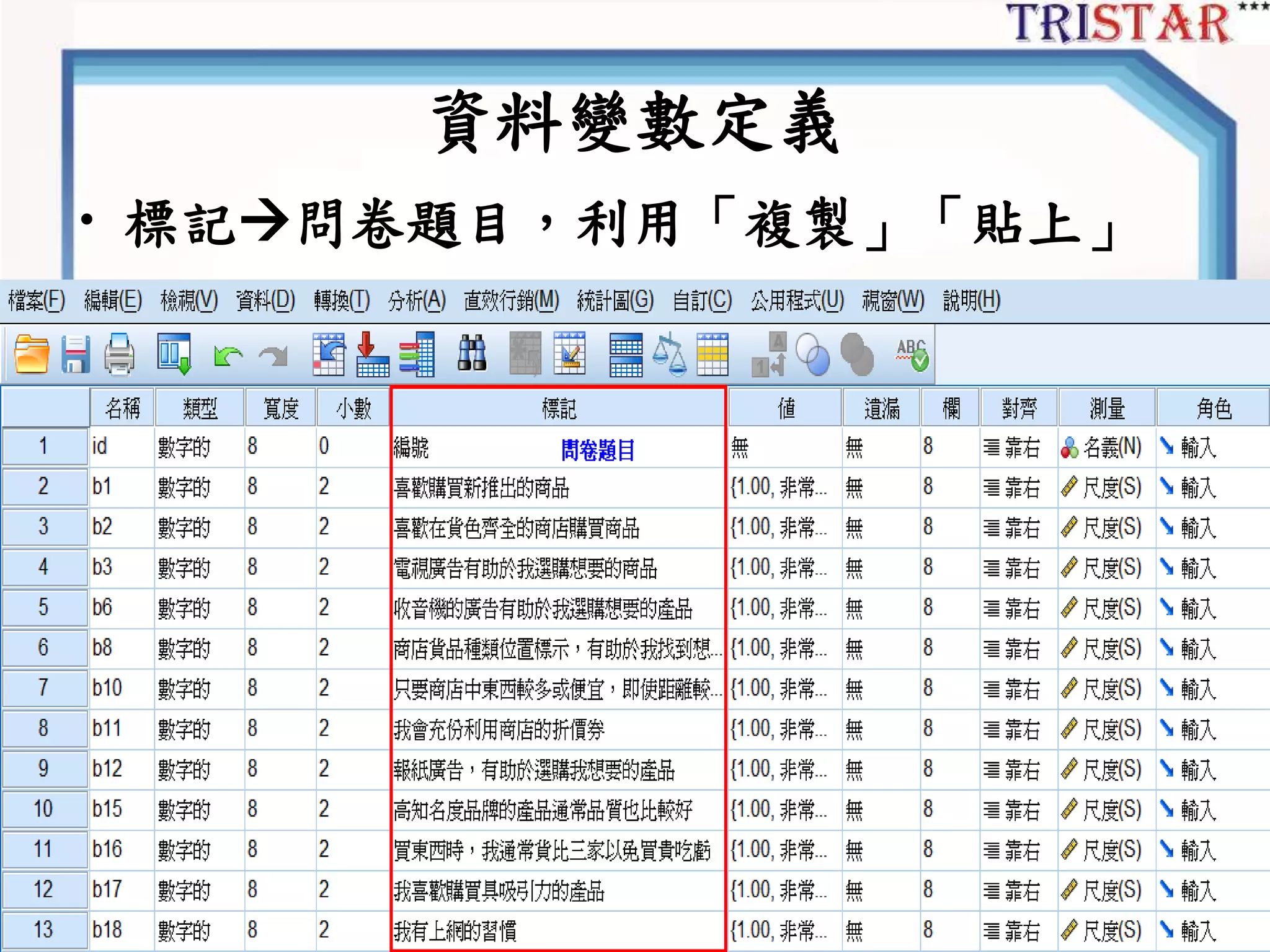Open the 檔案(F) menu

(x=37, y=301)
